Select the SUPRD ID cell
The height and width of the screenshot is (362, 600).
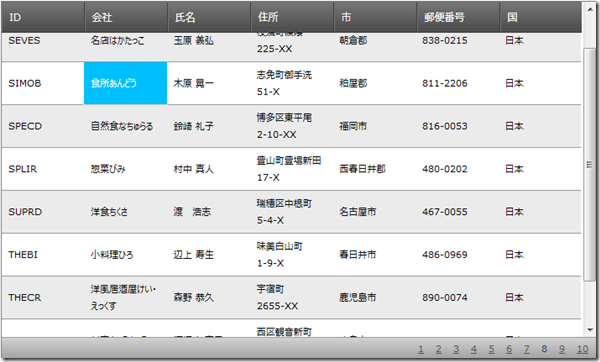click(43, 212)
